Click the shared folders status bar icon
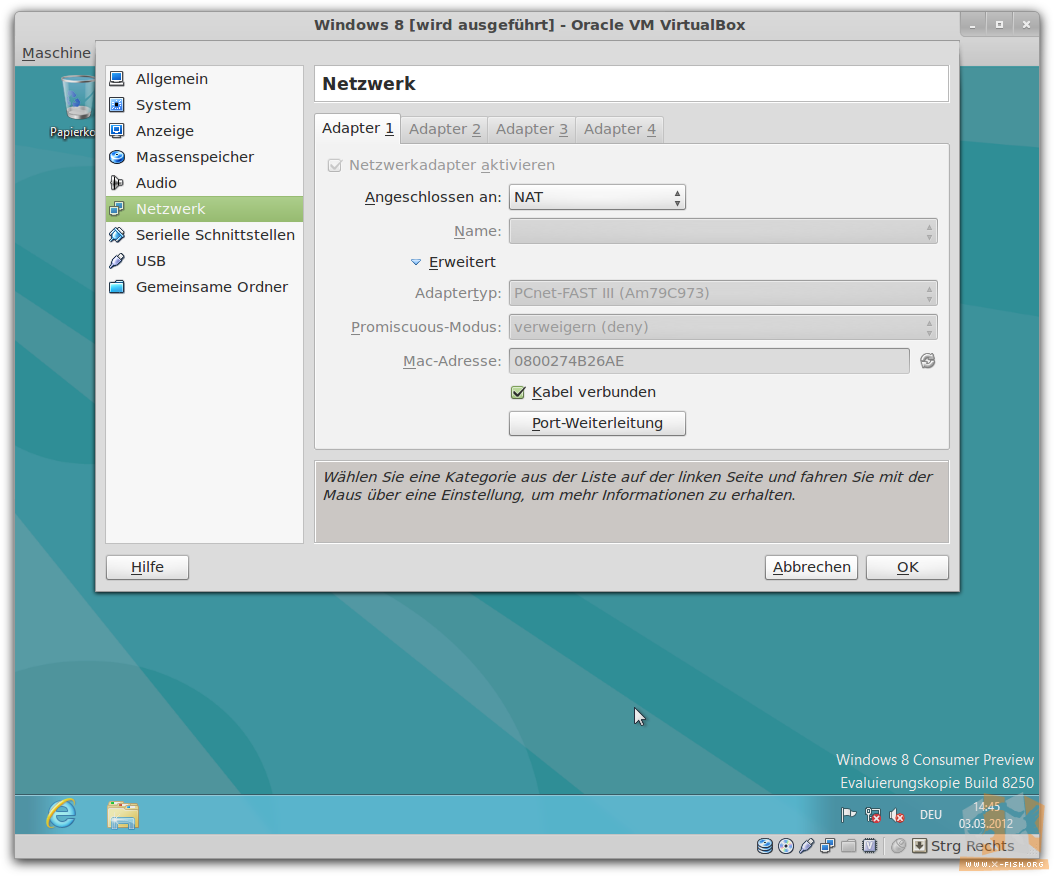This screenshot has height=876, width=1054. pyautogui.click(x=848, y=846)
